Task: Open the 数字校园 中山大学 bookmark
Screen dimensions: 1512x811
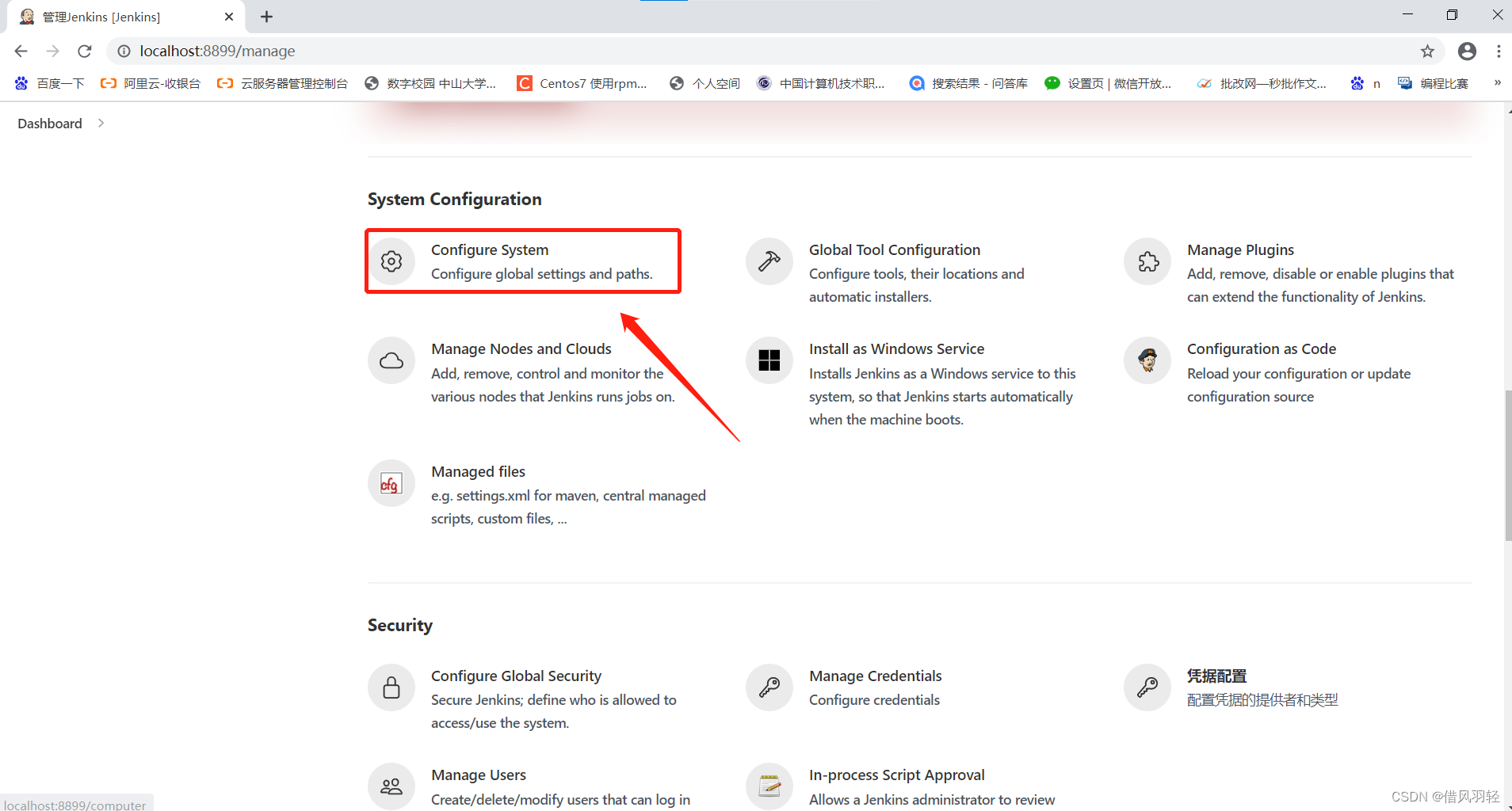Action: (x=430, y=83)
